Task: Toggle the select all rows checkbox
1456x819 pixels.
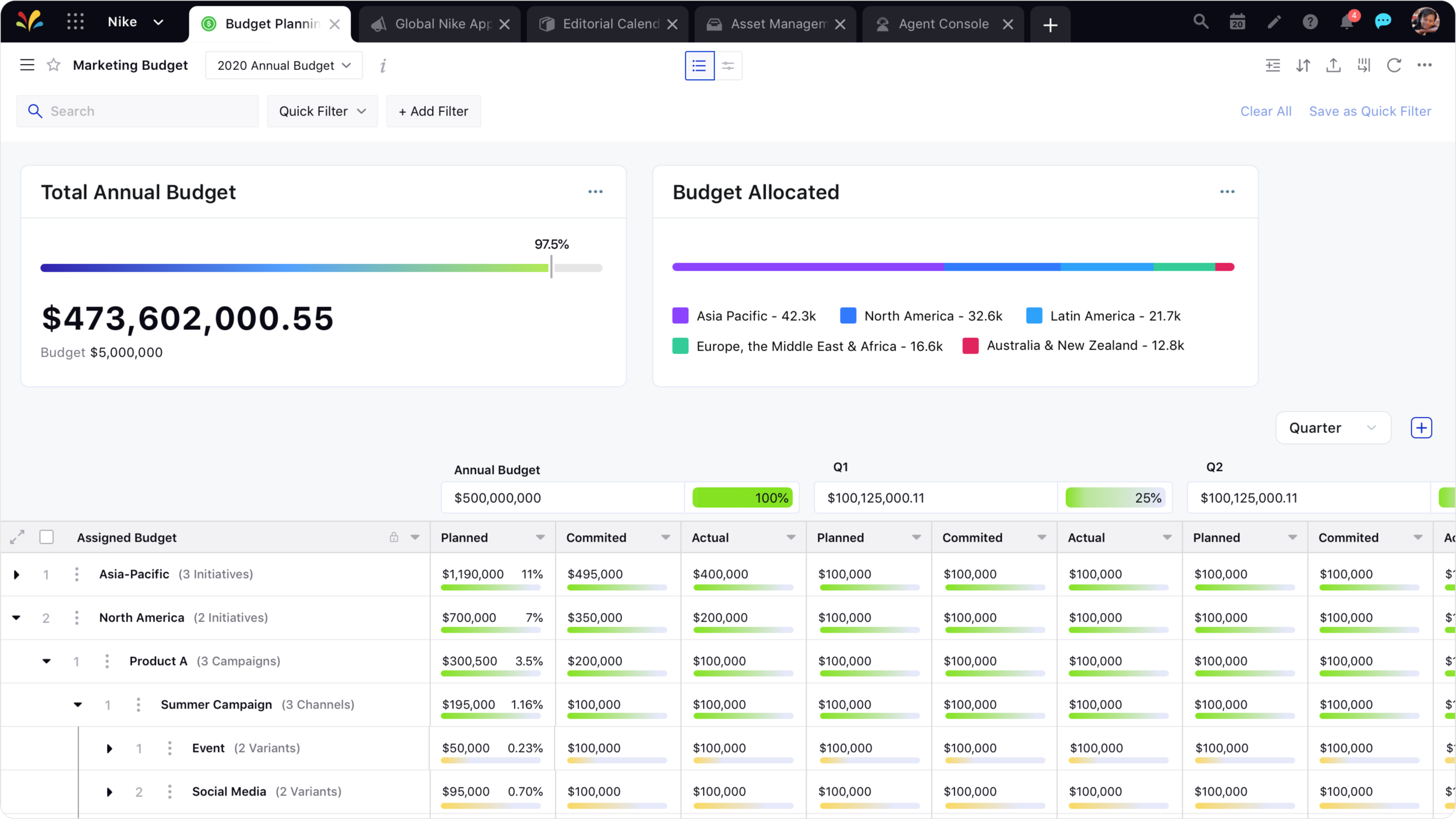Action: (47, 537)
